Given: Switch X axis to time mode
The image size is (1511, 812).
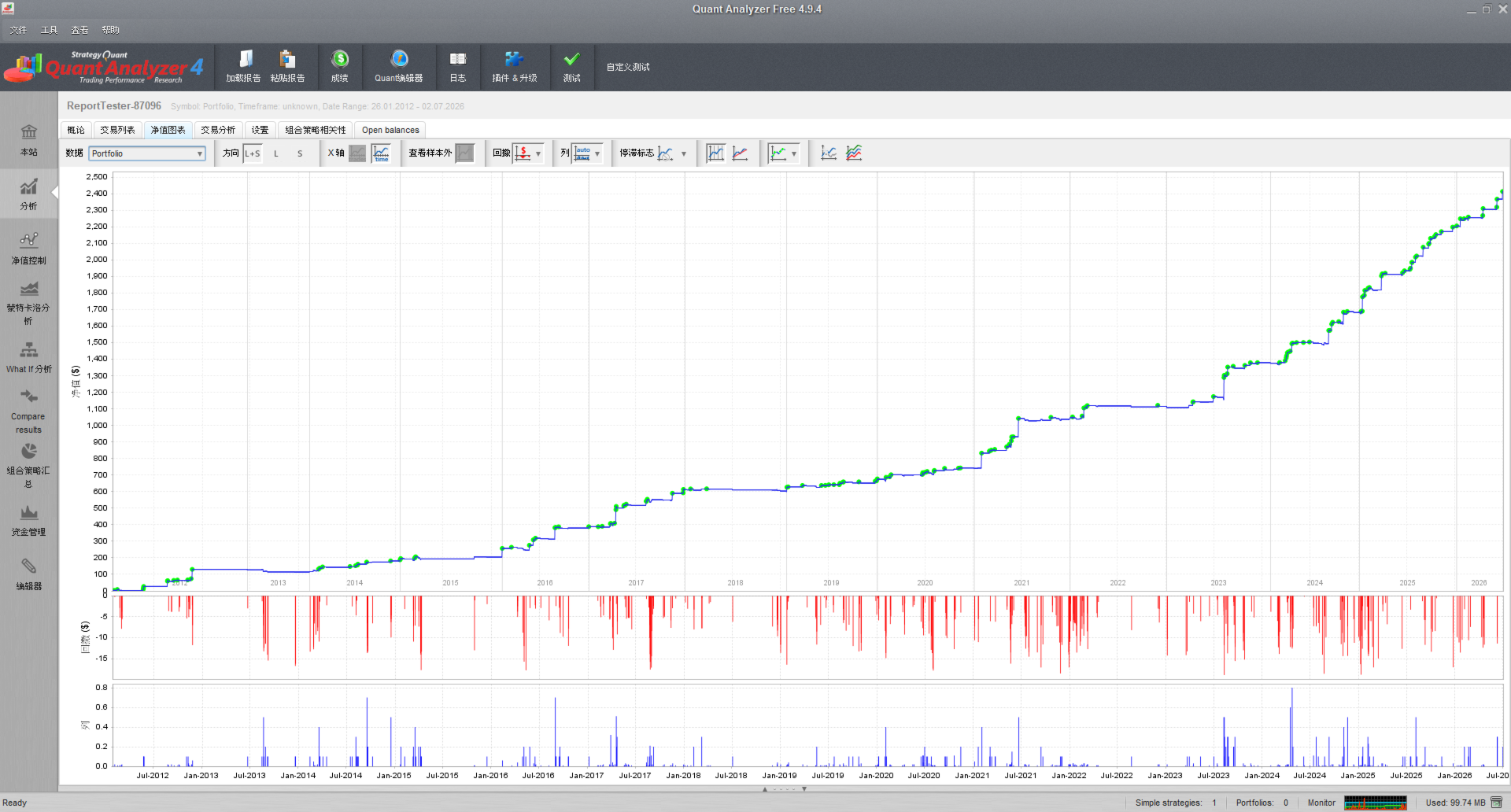Looking at the screenshot, I should 382,153.
